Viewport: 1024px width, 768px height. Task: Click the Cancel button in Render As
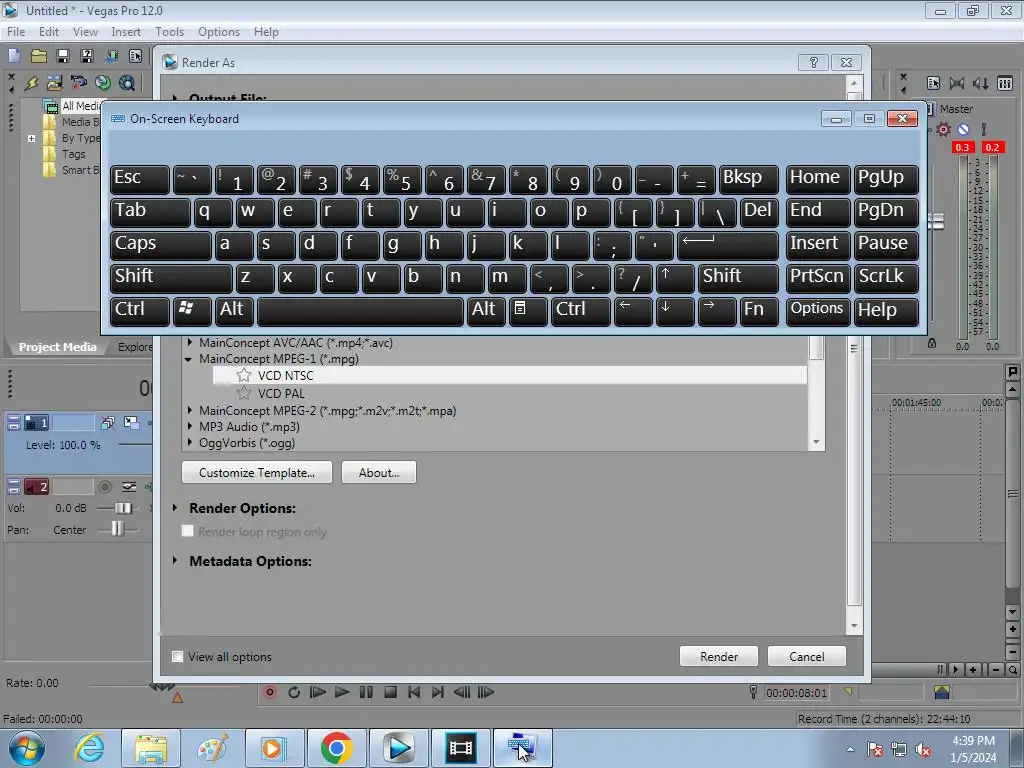click(807, 656)
